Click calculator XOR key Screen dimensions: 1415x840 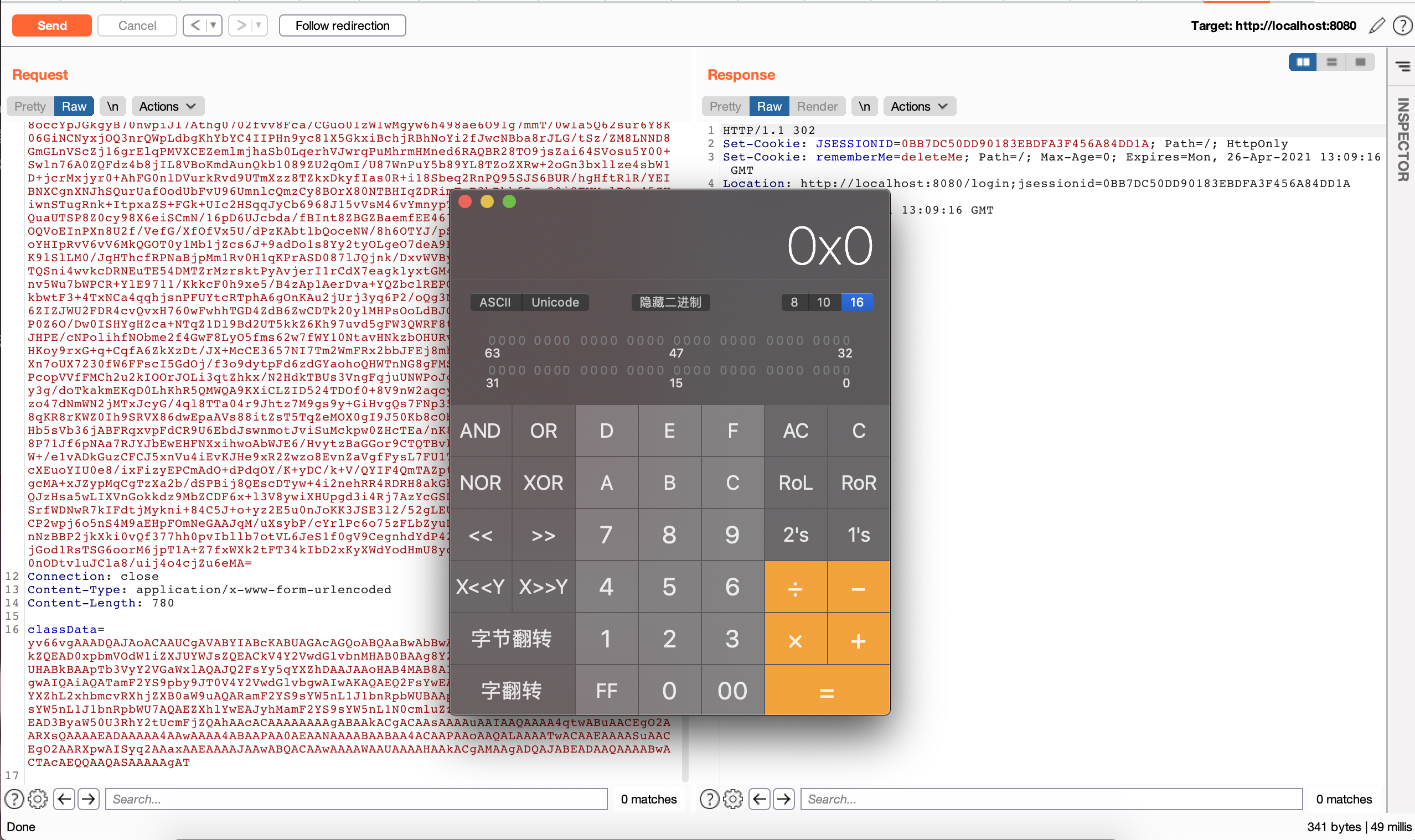(543, 483)
